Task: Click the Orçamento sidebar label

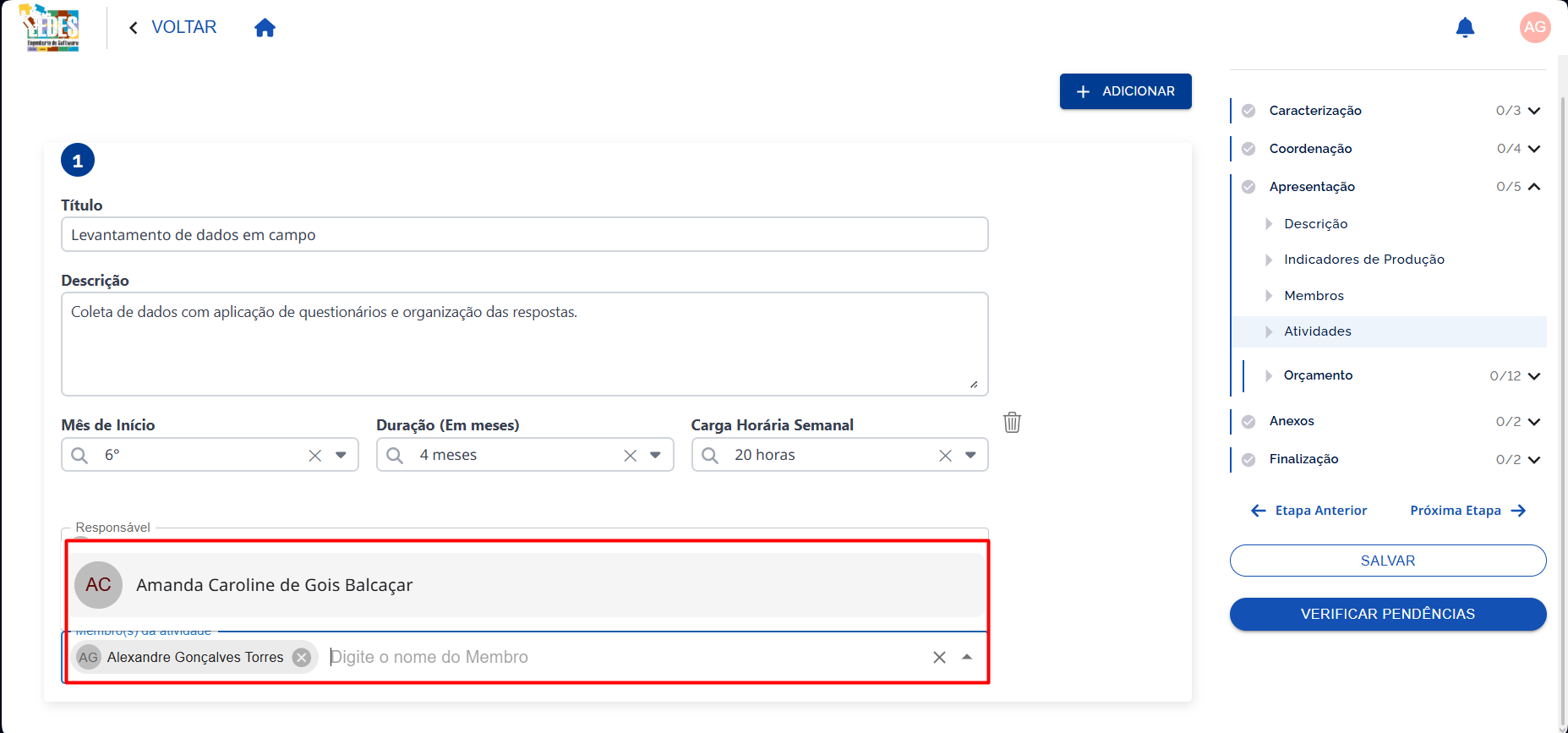Action: click(x=1318, y=375)
